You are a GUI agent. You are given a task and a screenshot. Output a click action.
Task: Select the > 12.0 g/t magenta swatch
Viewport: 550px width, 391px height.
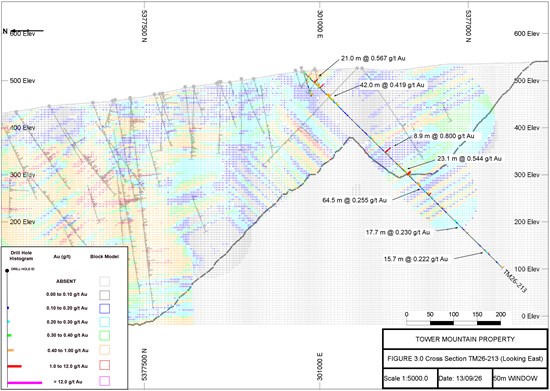coord(104,381)
